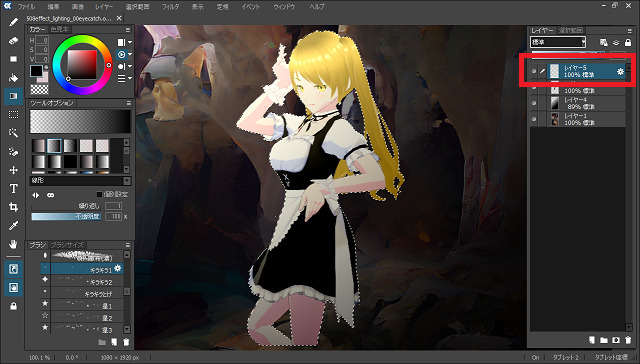Image resolution: width=640 pixels, height=364 pixels.
Task: Click the gradient reverse arrows icon
Action: coord(36,195)
